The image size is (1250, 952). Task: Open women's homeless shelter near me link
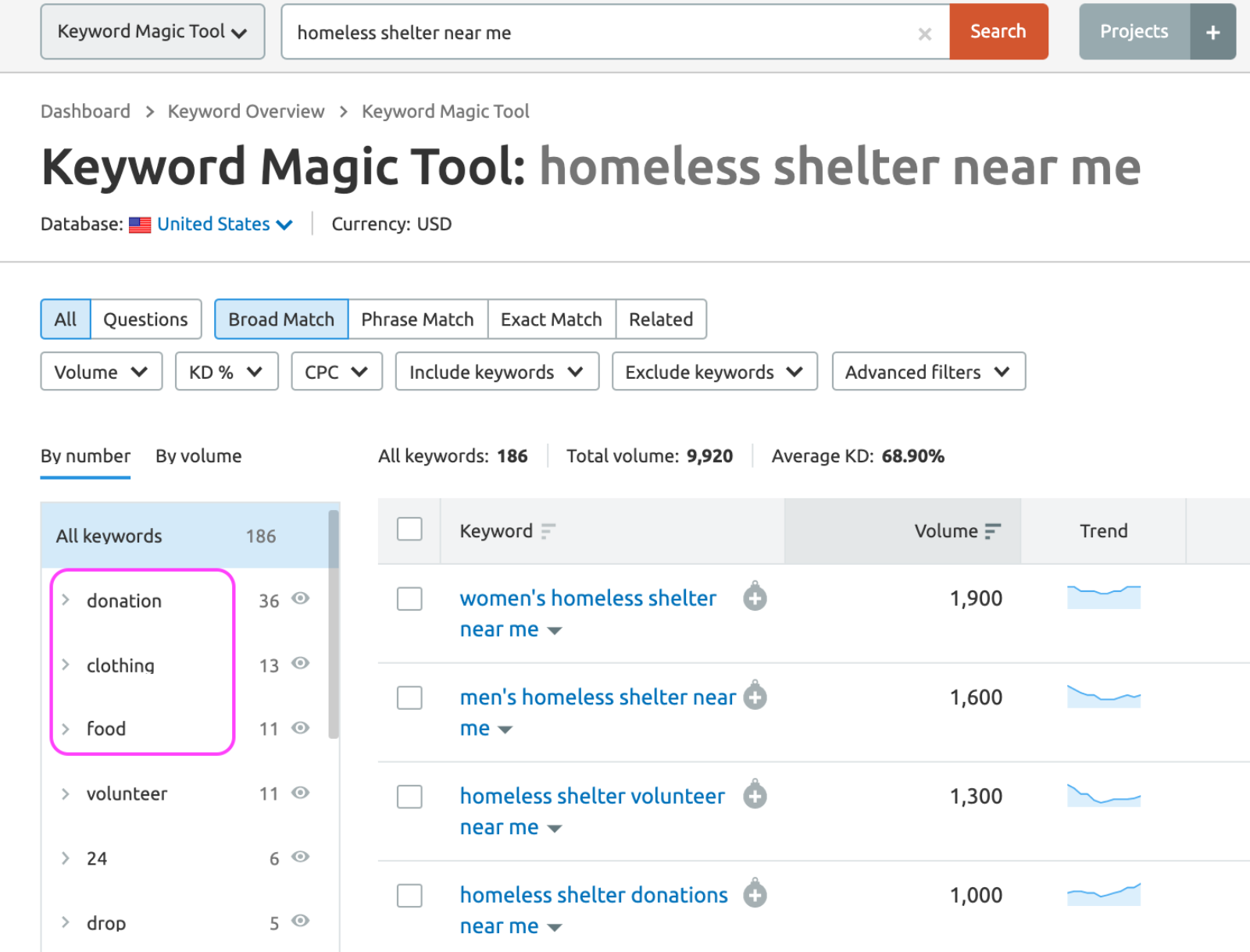click(x=587, y=614)
